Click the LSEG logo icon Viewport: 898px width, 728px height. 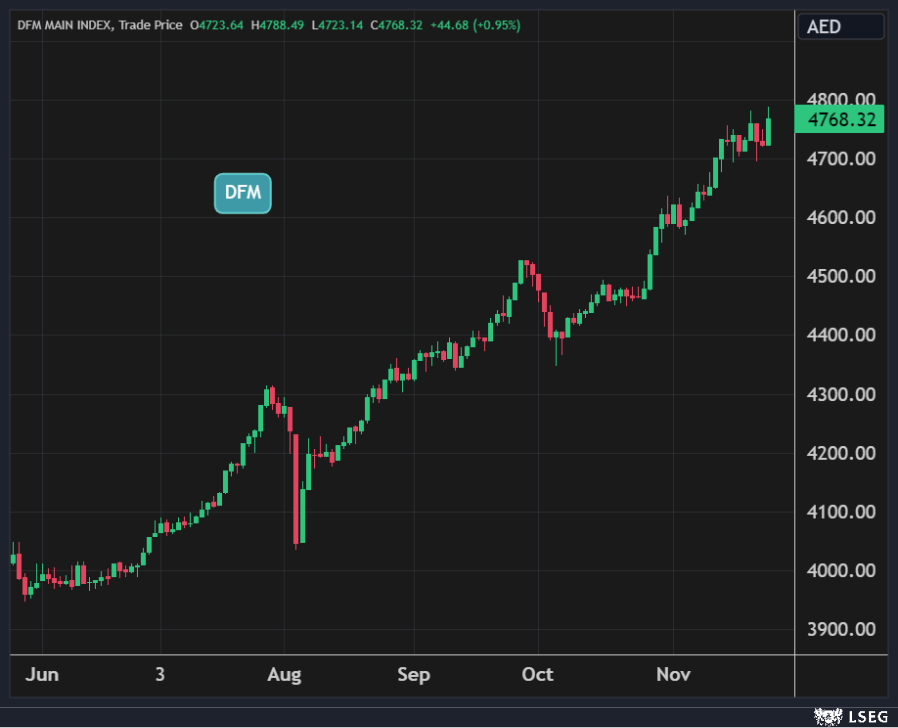pyautogui.click(x=826, y=716)
